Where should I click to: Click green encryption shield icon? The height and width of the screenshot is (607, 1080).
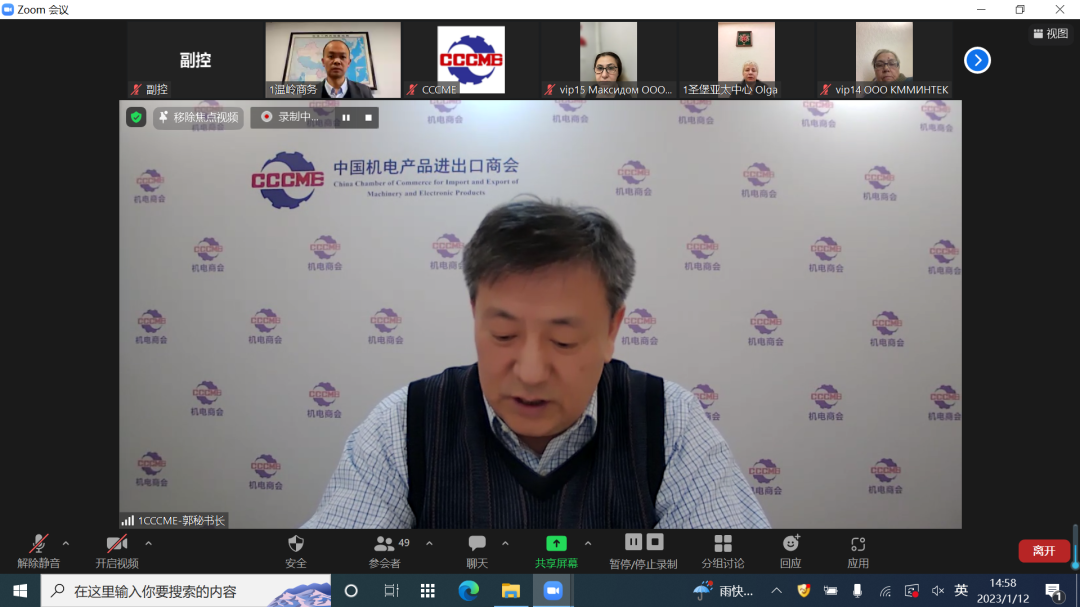136,117
